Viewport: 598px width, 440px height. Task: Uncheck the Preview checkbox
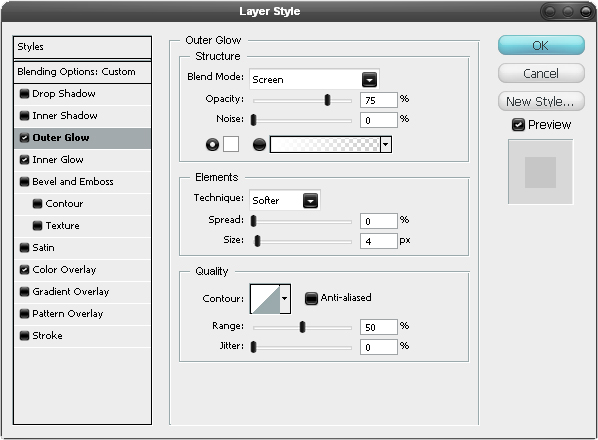tap(518, 125)
